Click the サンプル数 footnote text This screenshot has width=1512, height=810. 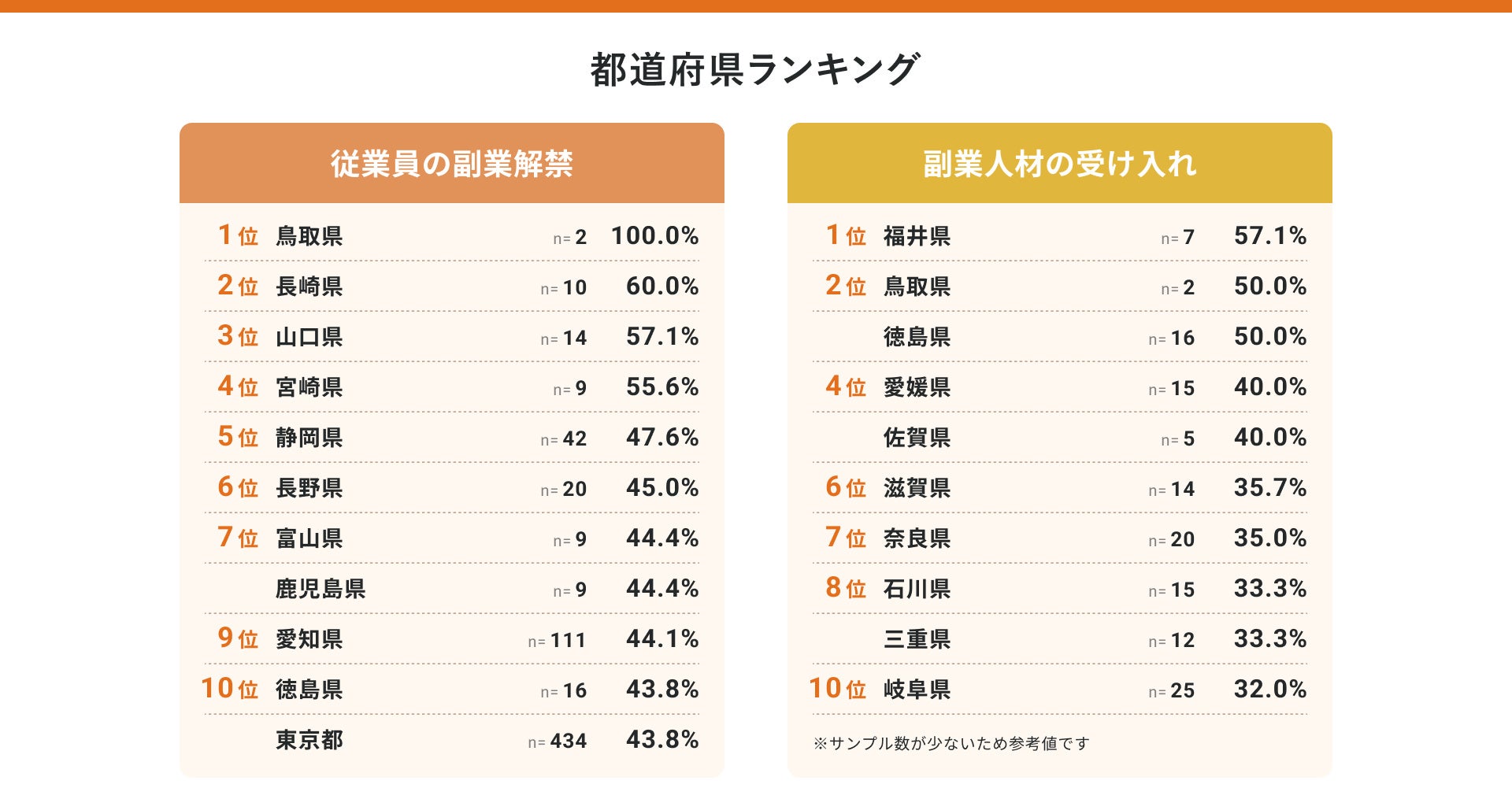point(951,743)
